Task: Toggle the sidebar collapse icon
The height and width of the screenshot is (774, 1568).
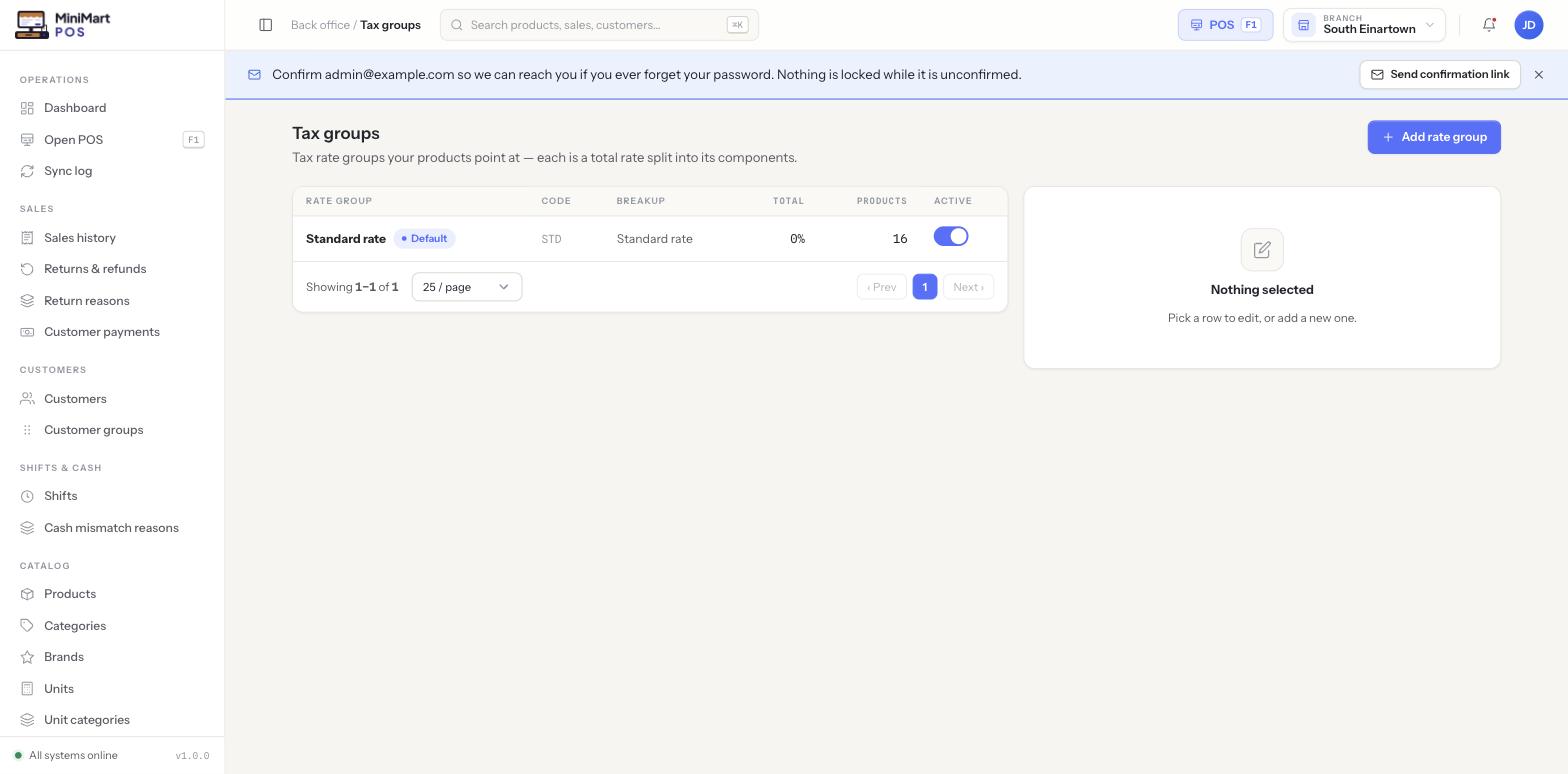Action: click(266, 25)
